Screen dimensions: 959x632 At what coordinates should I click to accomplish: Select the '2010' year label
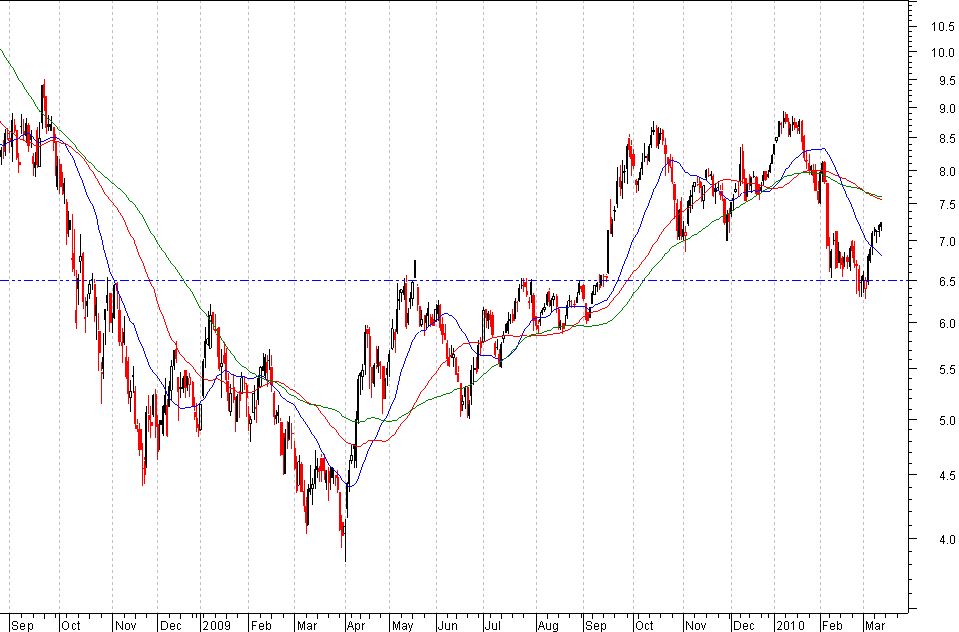[x=790, y=625]
